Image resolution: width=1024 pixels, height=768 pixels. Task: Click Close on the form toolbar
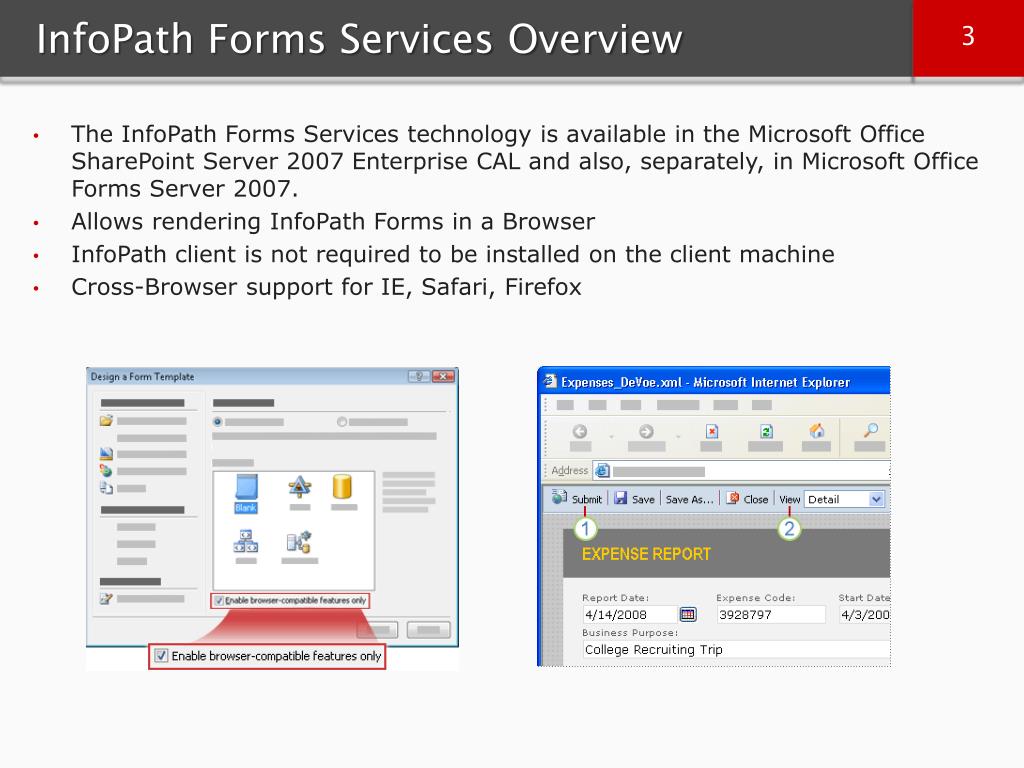tap(748, 499)
